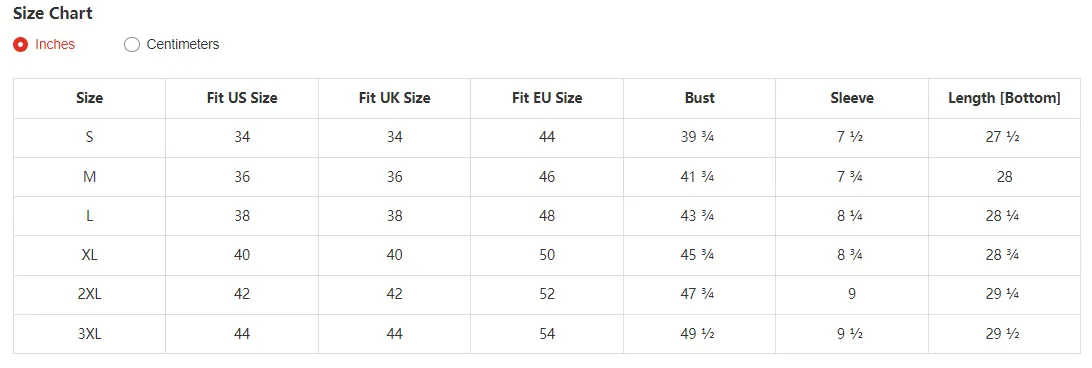The width and height of the screenshot is (1092, 368).
Task: Select the 2XL size row label
Action: click(x=89, y=294)
